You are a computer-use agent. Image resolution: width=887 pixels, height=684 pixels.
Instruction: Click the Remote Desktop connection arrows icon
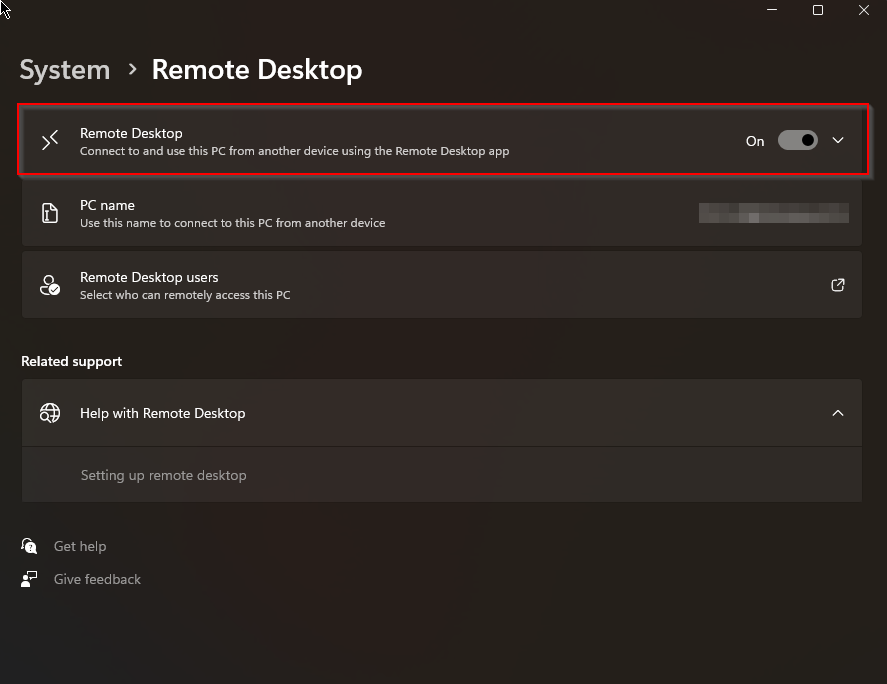tap(50, 141)
